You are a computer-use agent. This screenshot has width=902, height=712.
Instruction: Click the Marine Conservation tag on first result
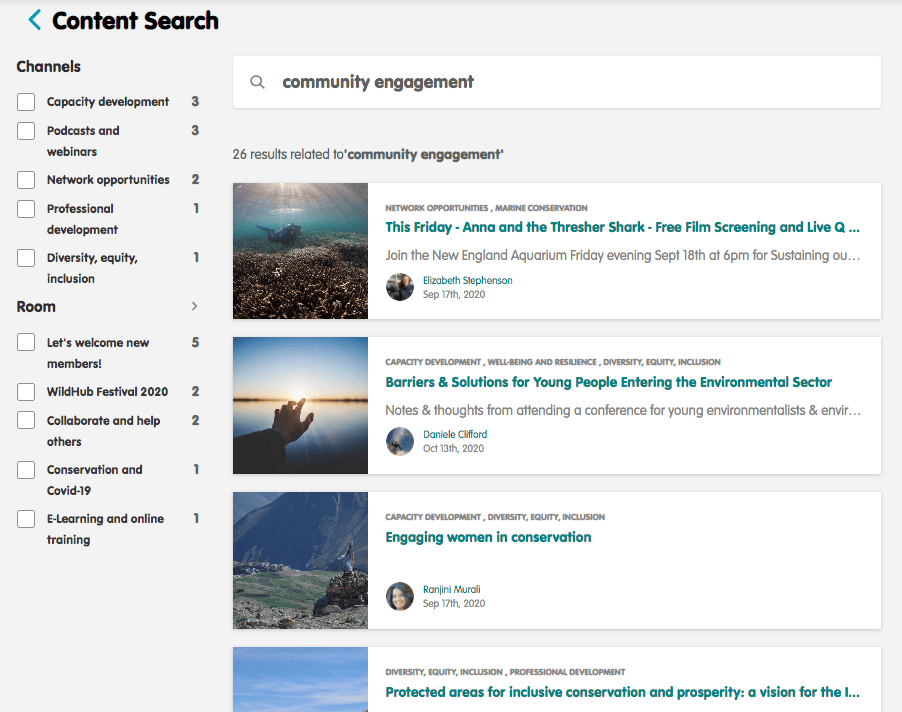[541, 208]
